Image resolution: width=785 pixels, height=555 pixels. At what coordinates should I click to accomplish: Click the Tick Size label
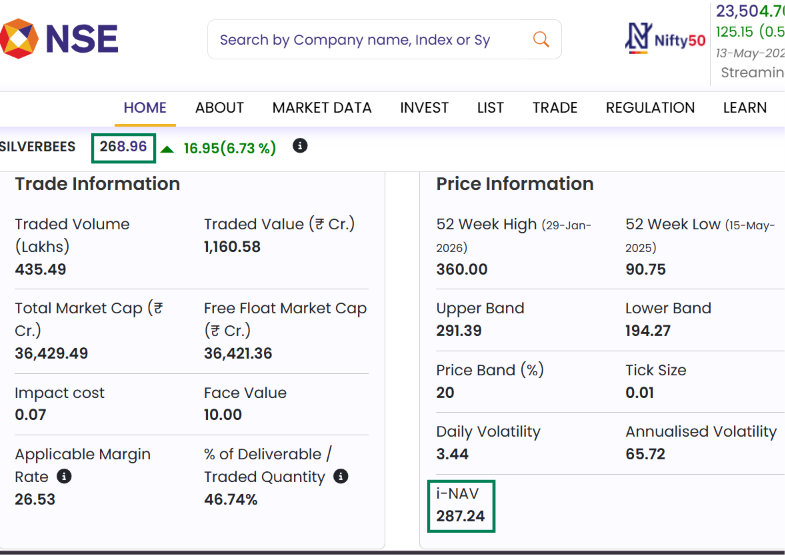coord(656,370)
